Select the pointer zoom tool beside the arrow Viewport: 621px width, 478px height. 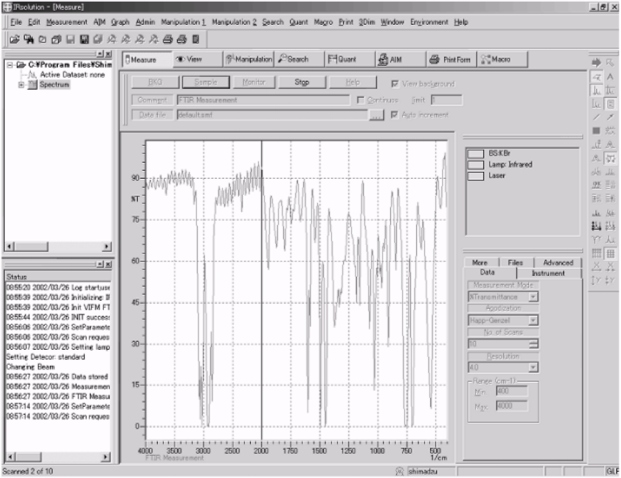pos(610,63)
